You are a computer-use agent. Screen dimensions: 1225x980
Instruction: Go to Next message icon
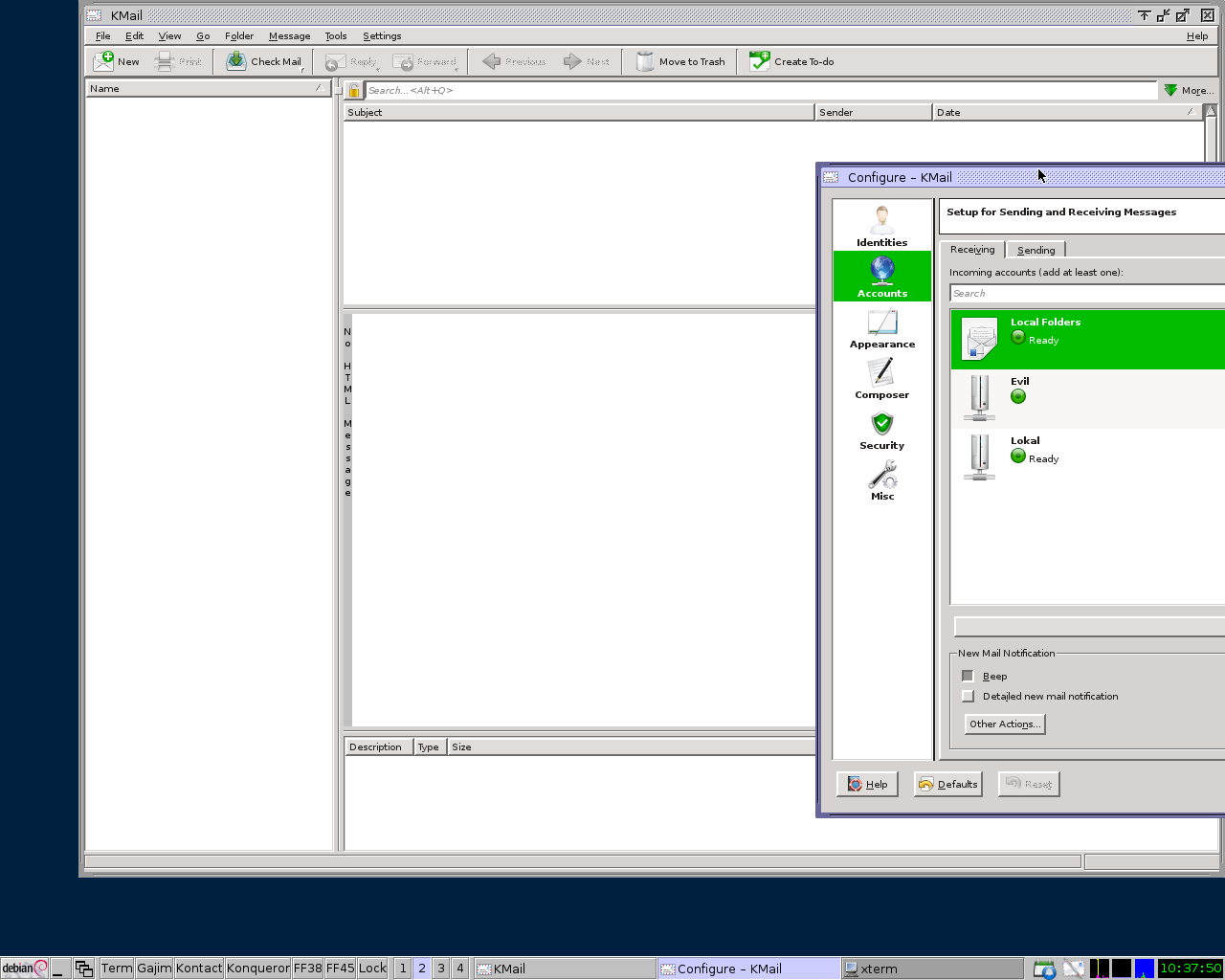(x=572, y=61)
